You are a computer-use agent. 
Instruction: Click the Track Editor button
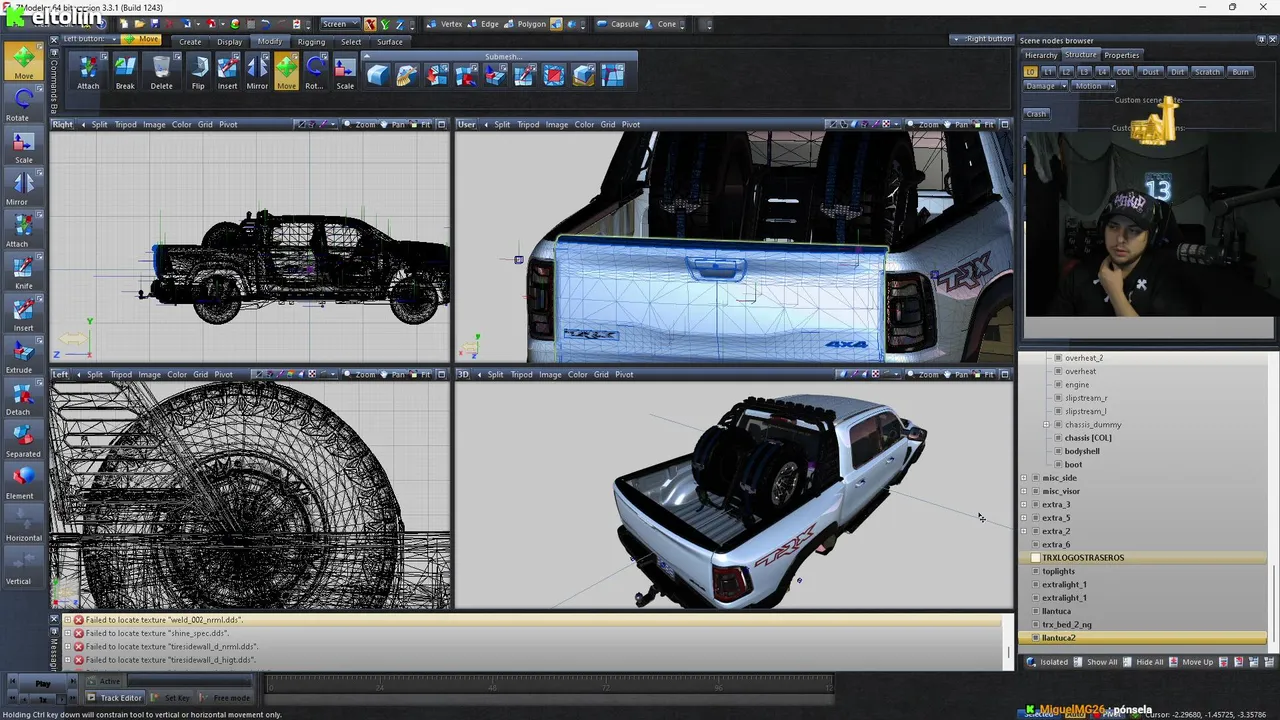coord(114,698)
